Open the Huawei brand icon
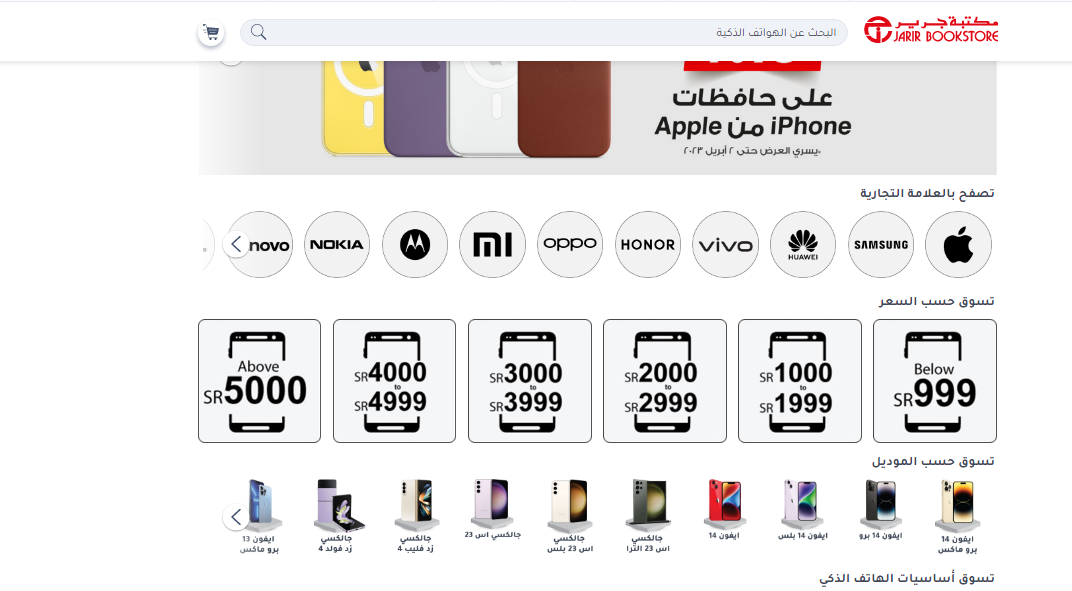This screenshot has height=591, width=1072. tap(803, 244)
